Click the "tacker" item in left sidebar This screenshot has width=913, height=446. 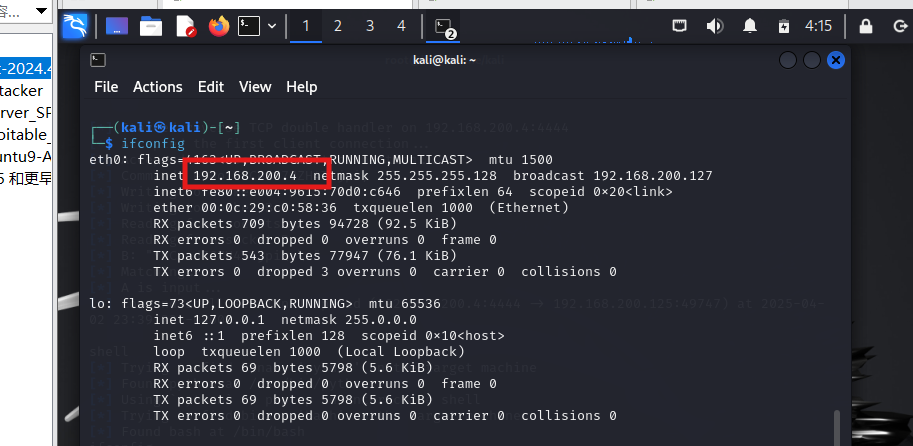tap(22, 91)
